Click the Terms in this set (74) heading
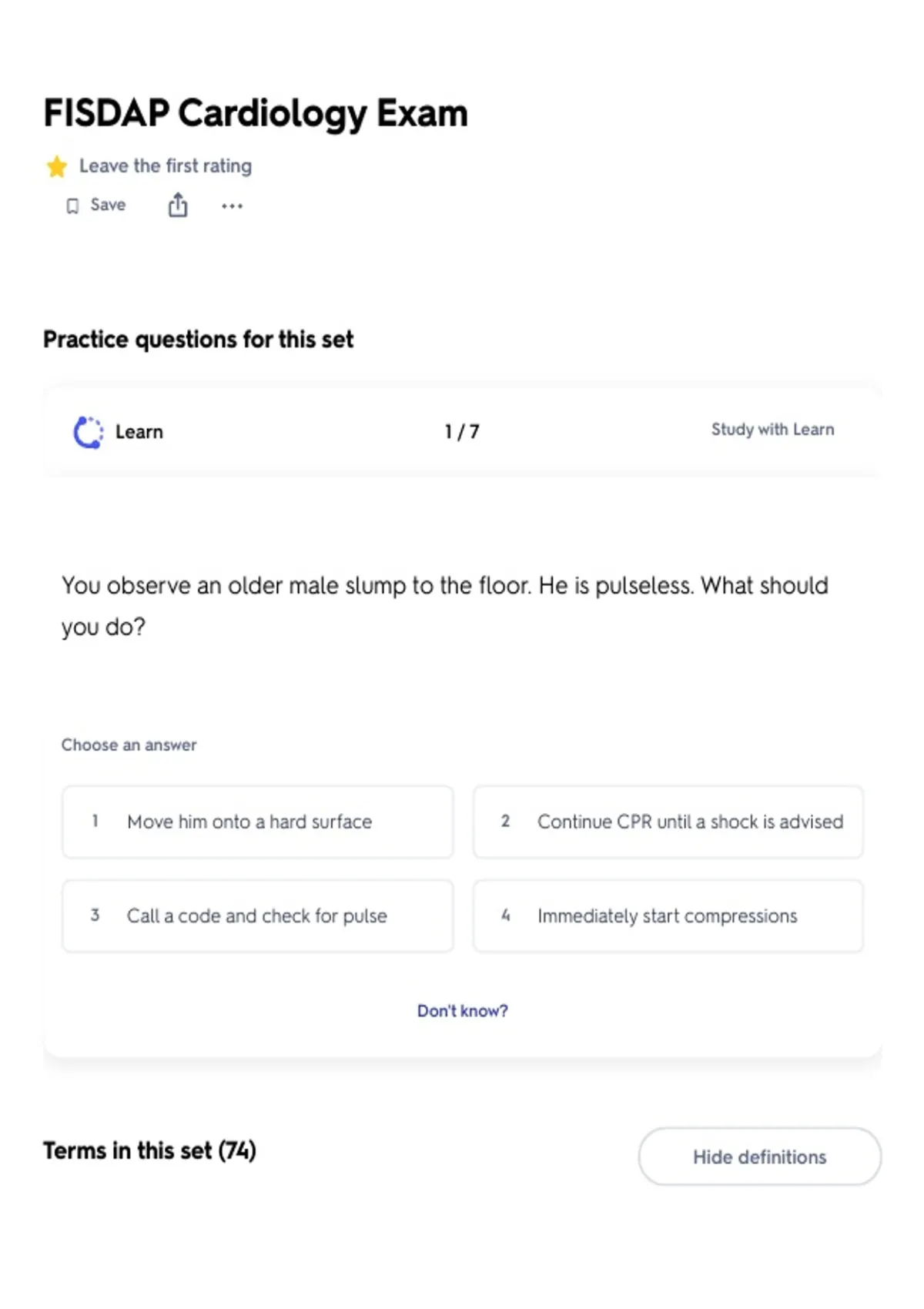This screenshot has height=1309, width=924. pyautogui.click(x=149, y=1150)
